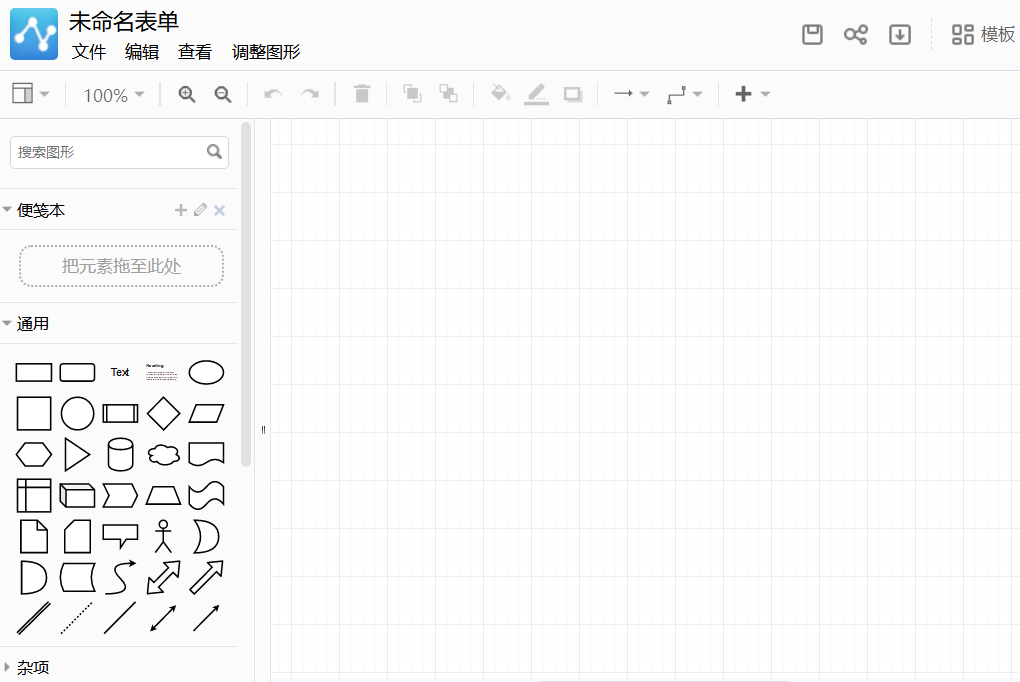Select the hexagon shape
The height and width of the screenshot is (682, 1020).
34,454
